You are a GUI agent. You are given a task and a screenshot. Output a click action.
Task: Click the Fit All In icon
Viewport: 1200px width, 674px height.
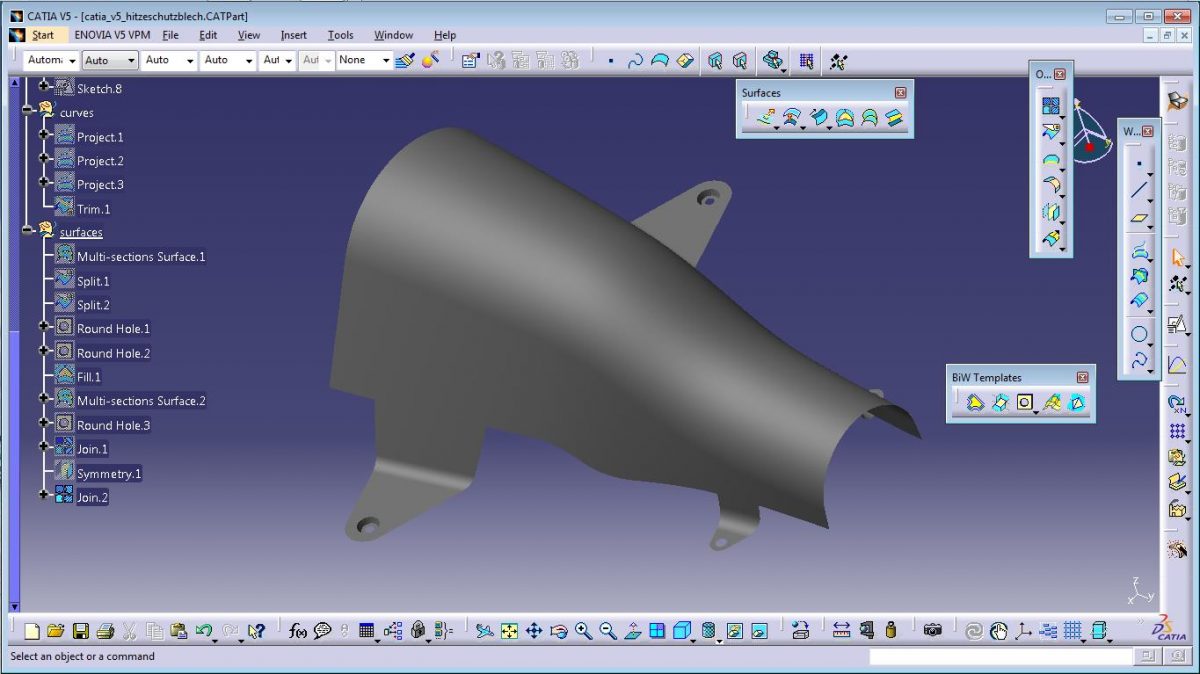tap(509, 631)
